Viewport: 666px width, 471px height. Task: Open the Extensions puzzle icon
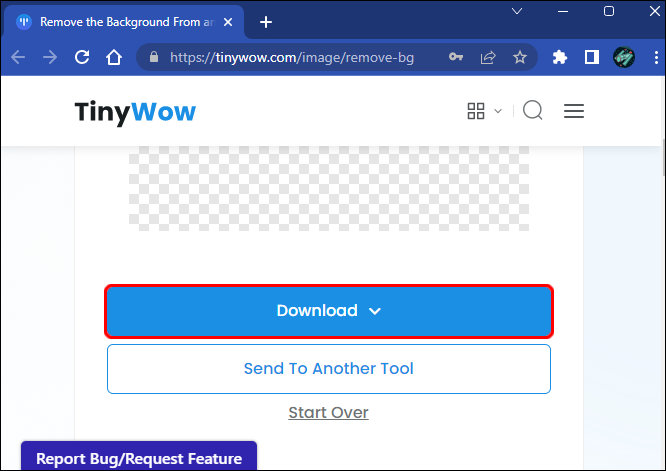tap(559, 57)
